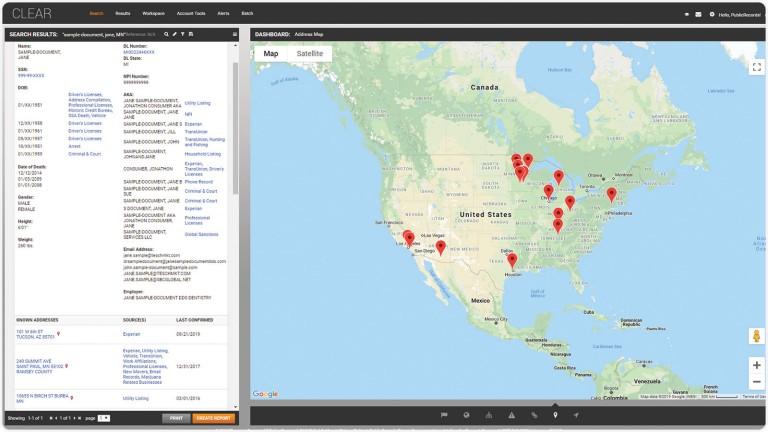Viewport: 768px width, 432px height.
Task: Select the warning triangle icon in dashboard toolbar
Action: coord(511,414)
